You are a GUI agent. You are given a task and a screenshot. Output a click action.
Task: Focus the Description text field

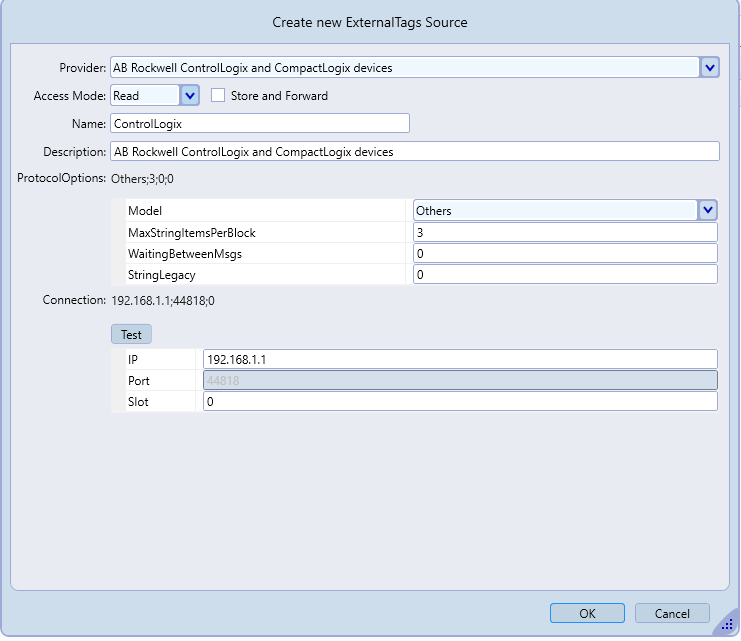[414, 151]
